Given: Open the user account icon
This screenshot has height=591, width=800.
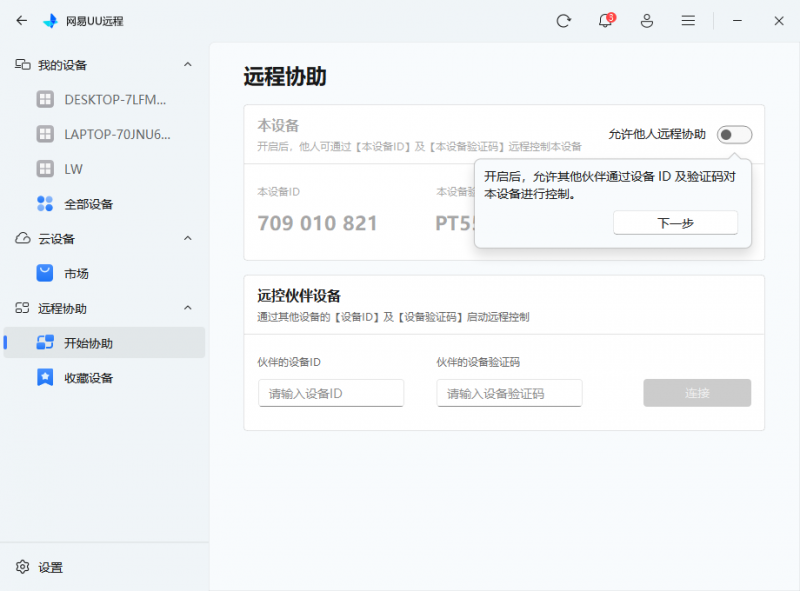Looking at the screenshot, I should click(x=646, y=20).
